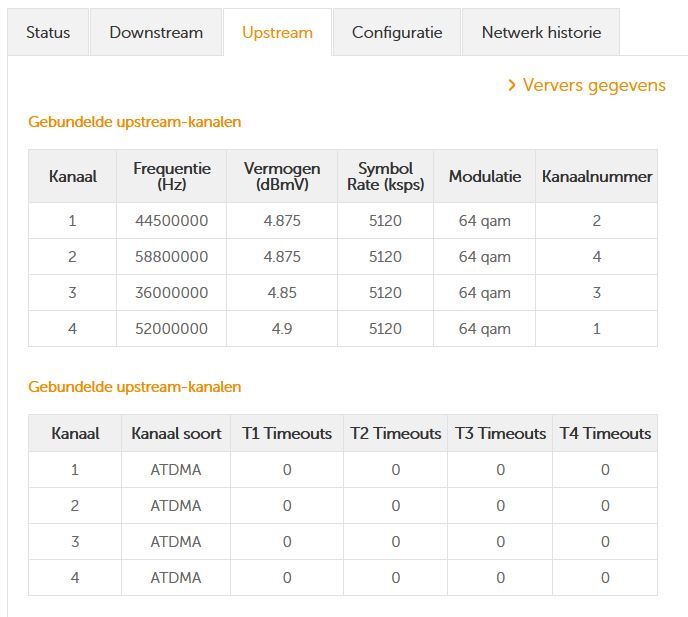This screenshot has width=688, height=617.
Task: Click the frequency value 58800000
Action: 172,257
